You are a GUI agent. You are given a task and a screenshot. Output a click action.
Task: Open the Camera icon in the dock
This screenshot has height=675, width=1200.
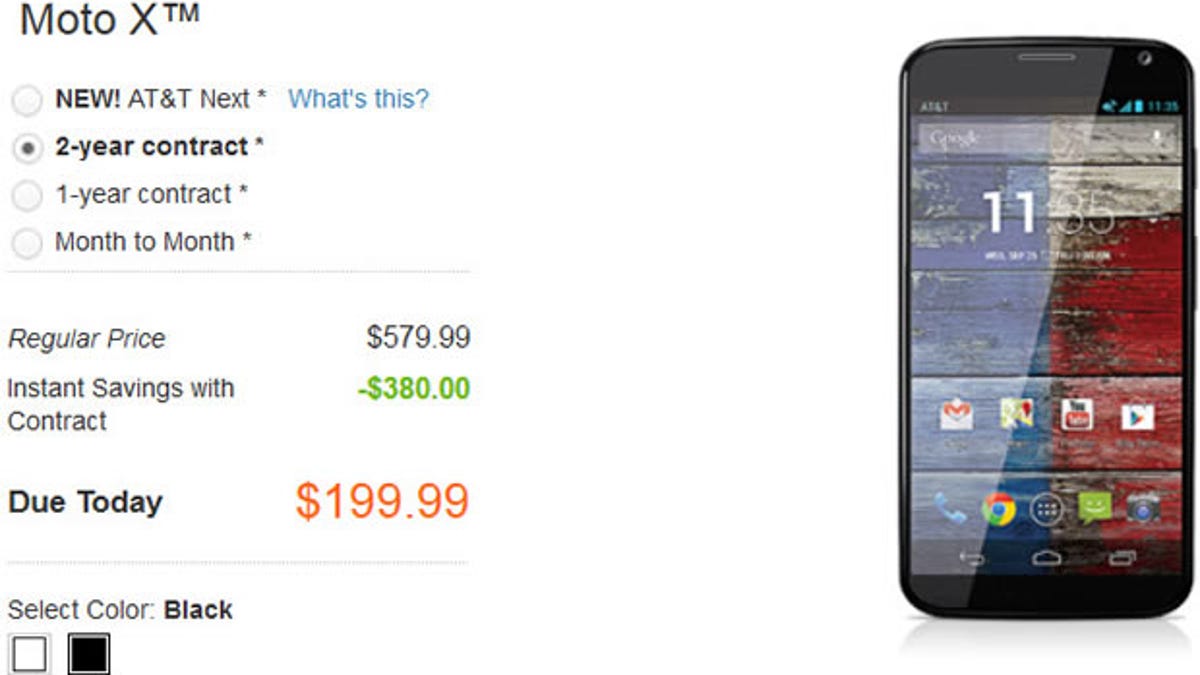coord(1143,509)
